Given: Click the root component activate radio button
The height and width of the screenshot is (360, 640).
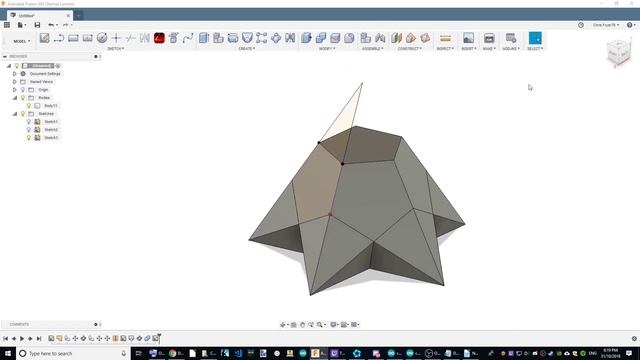Looking at the screenshot, I should [58, 66].
